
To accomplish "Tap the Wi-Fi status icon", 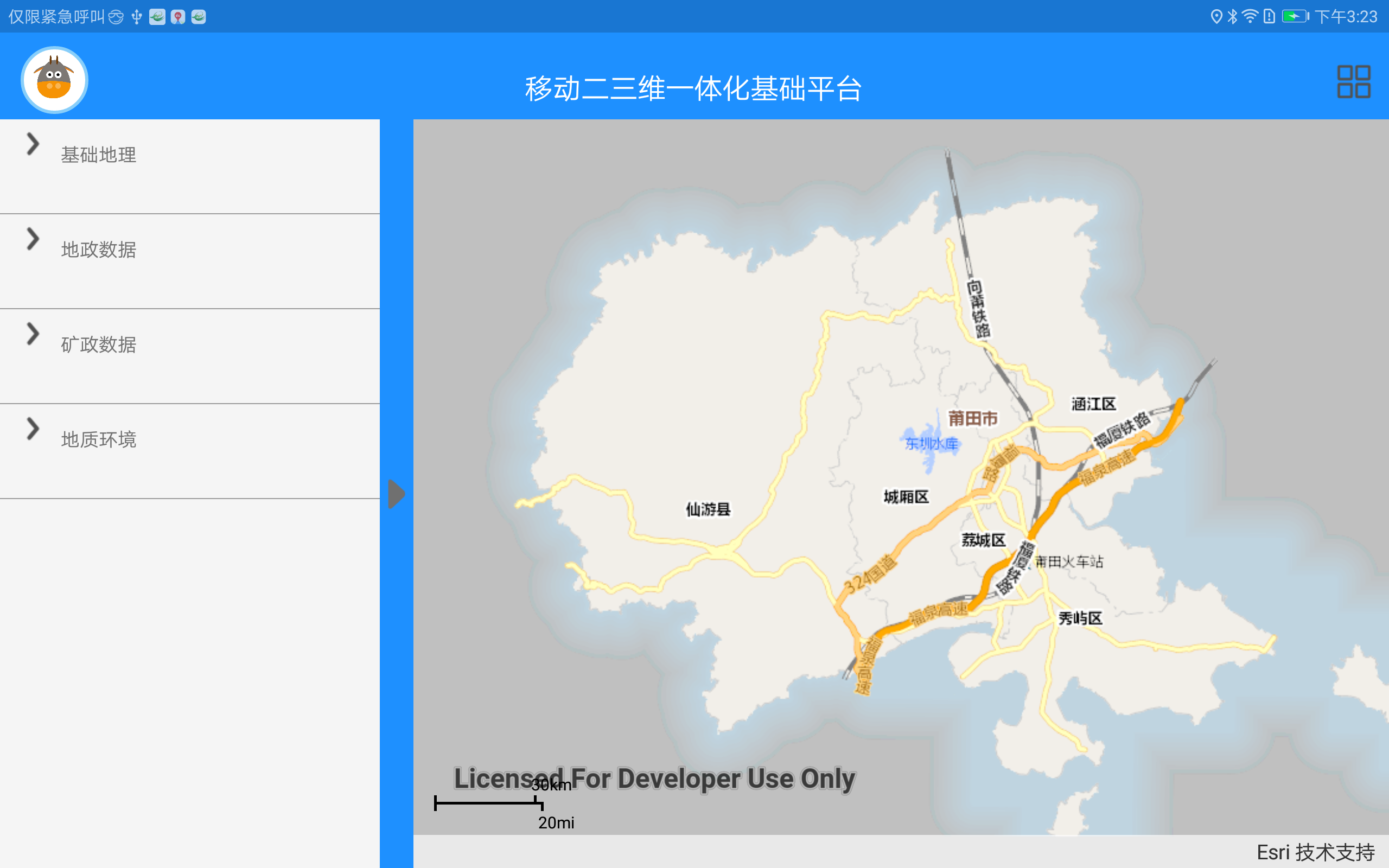I will click(1250, 17).
